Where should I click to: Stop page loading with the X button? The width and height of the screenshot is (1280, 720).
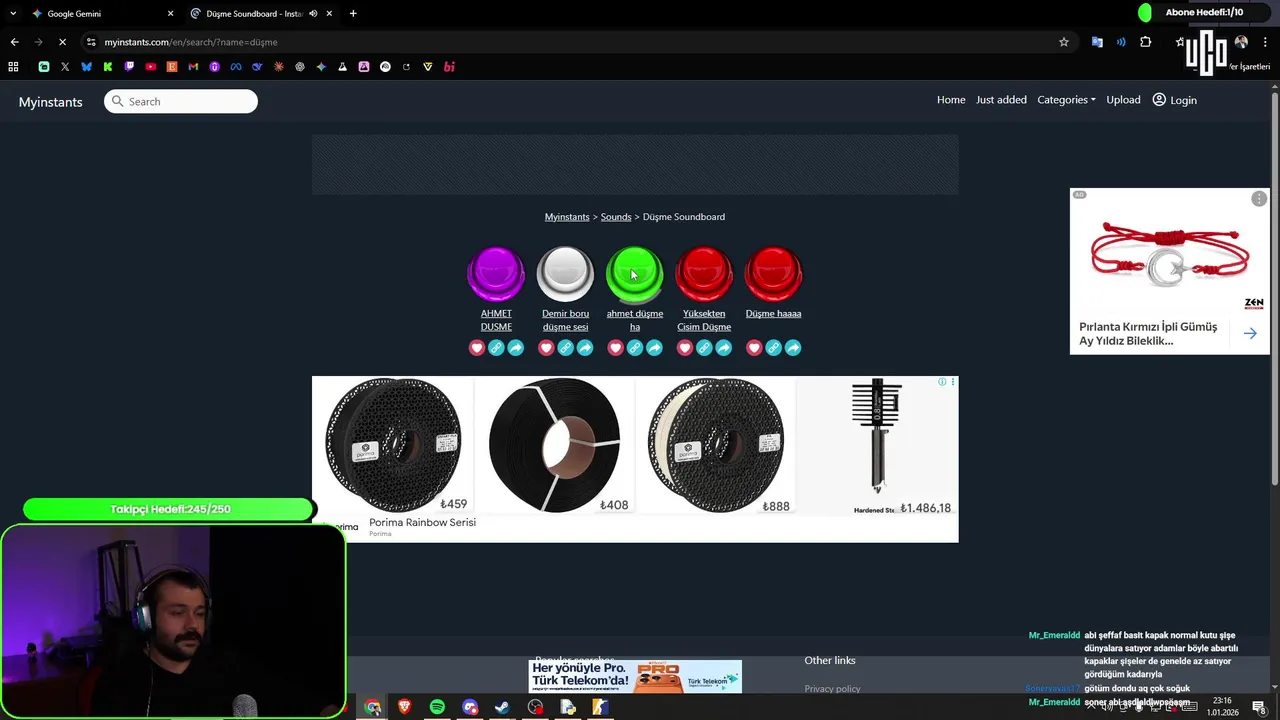62,42
